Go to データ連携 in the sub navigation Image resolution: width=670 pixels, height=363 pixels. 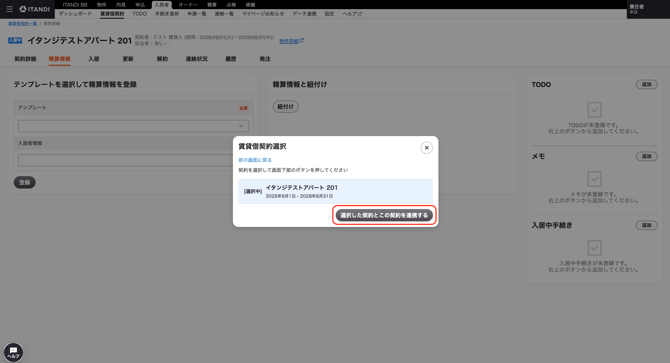304,14
